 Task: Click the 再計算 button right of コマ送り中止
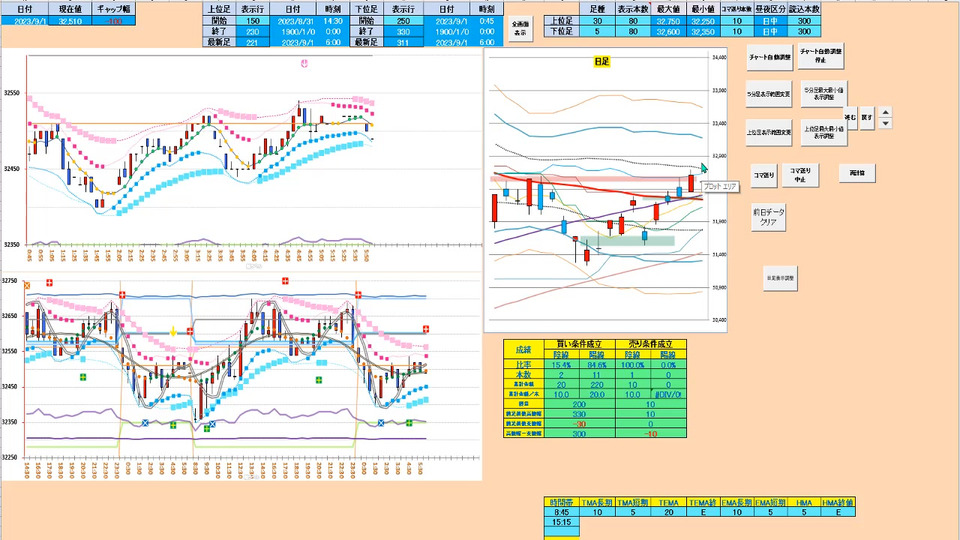point(857,173)
